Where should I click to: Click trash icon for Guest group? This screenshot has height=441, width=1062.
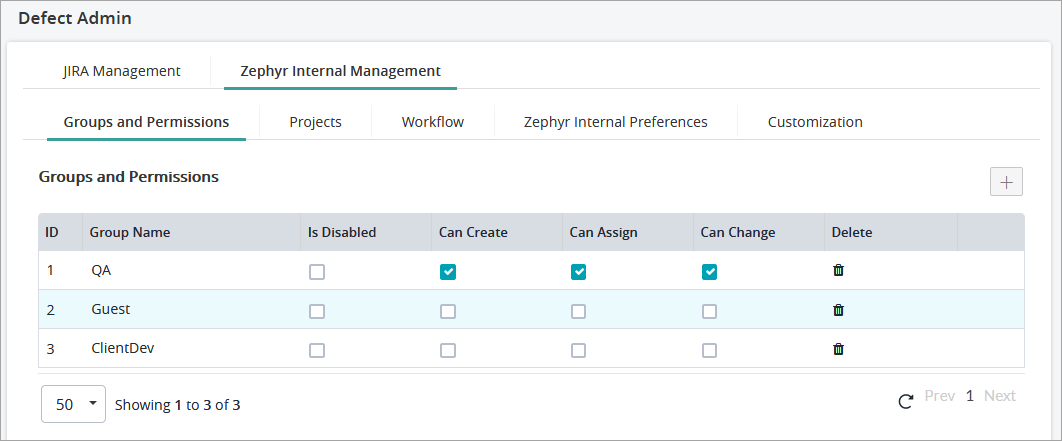839,310
